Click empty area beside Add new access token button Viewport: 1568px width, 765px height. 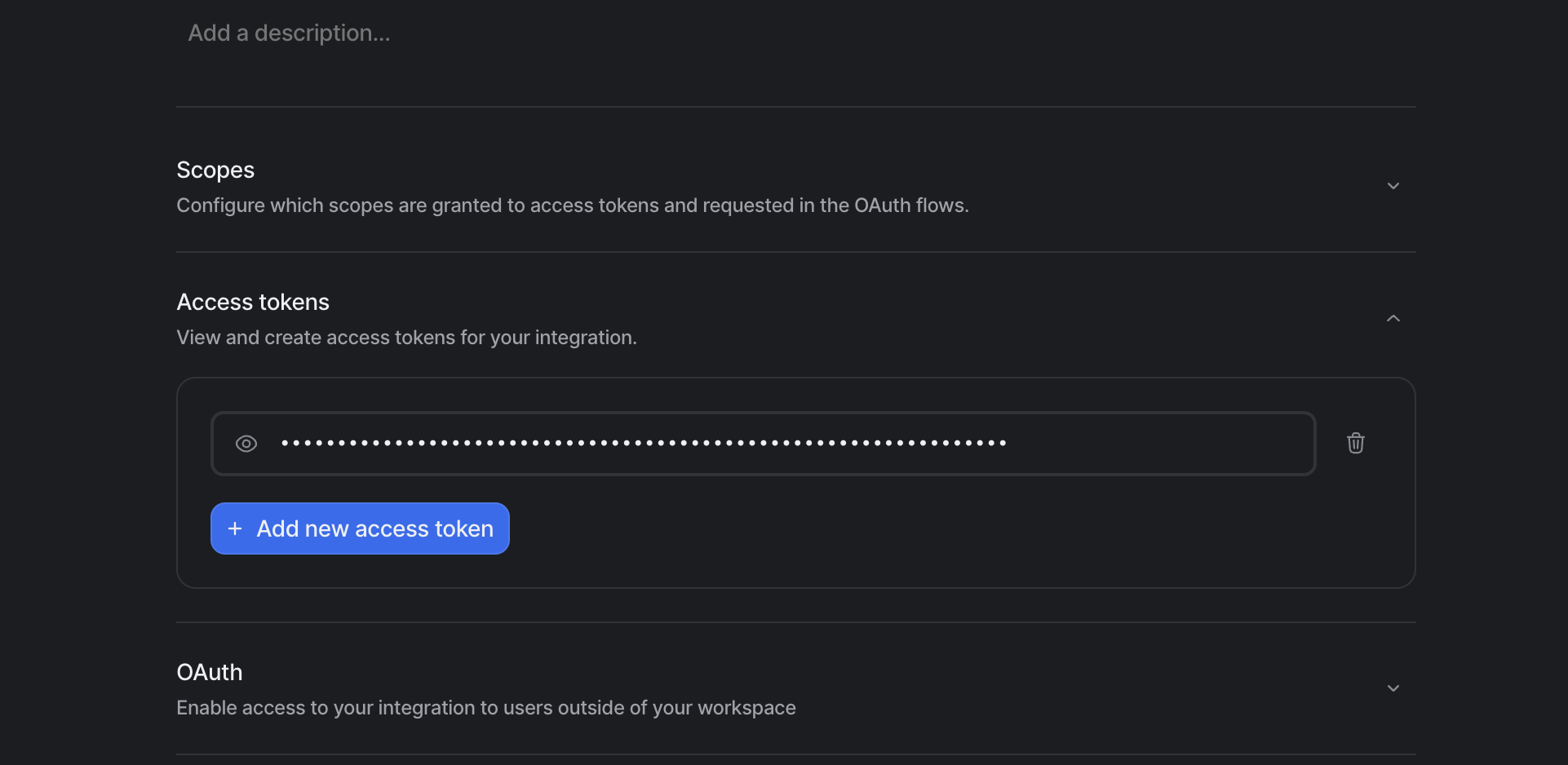point(897,528)
